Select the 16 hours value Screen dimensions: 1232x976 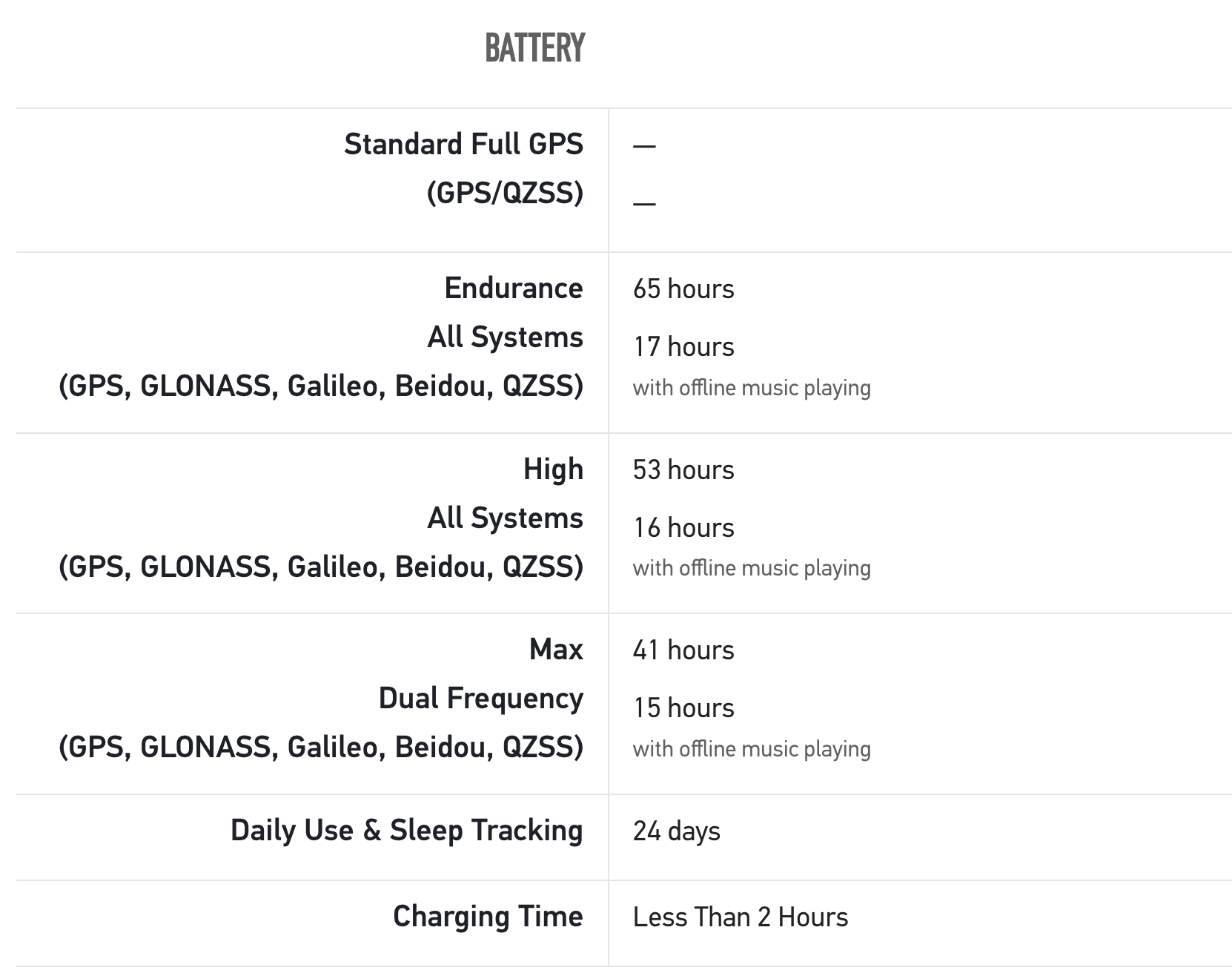[x=683, y=528]
